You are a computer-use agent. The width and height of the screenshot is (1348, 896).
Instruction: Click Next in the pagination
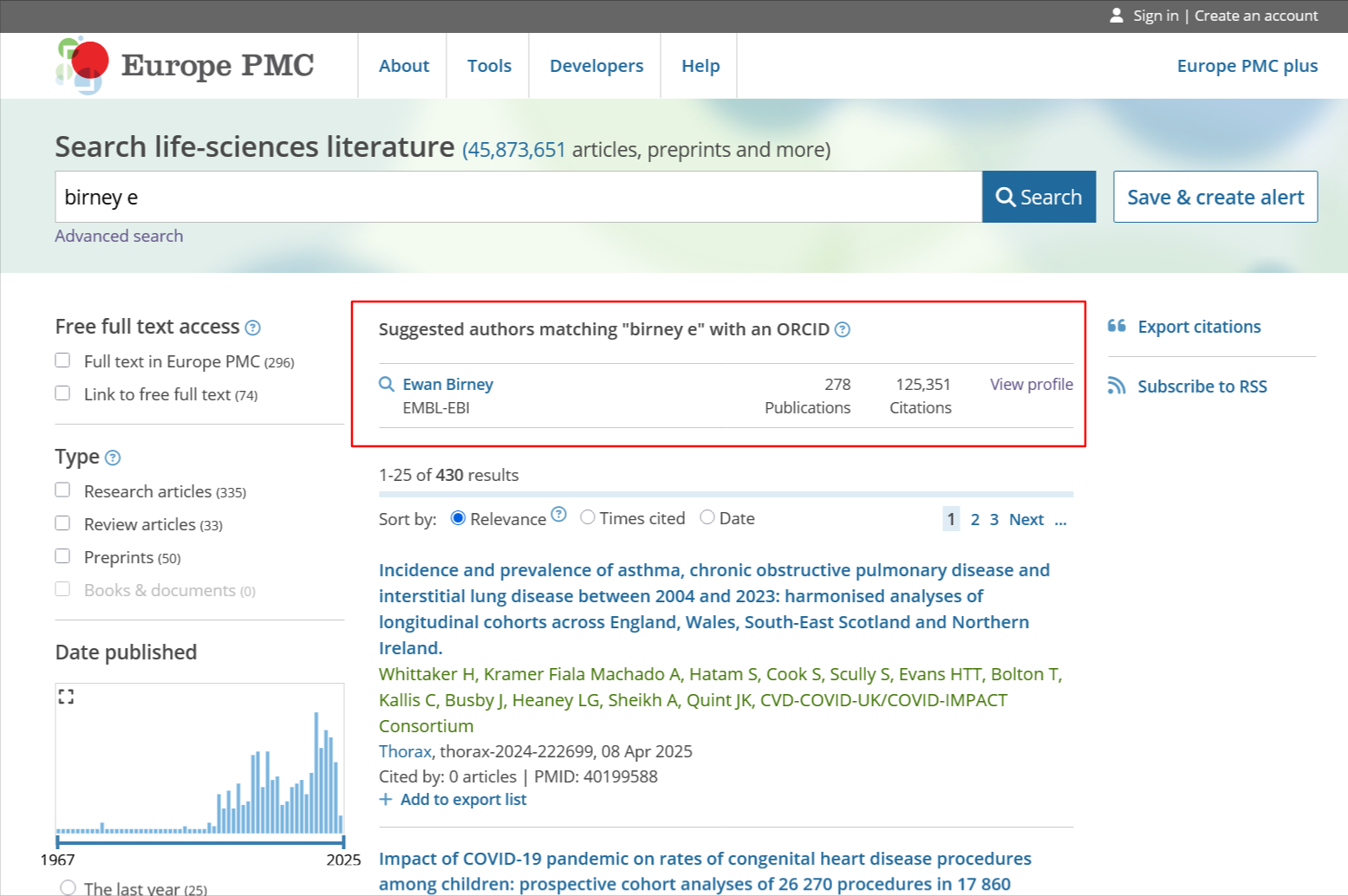pyautogui.click(x=1026, y=519)
